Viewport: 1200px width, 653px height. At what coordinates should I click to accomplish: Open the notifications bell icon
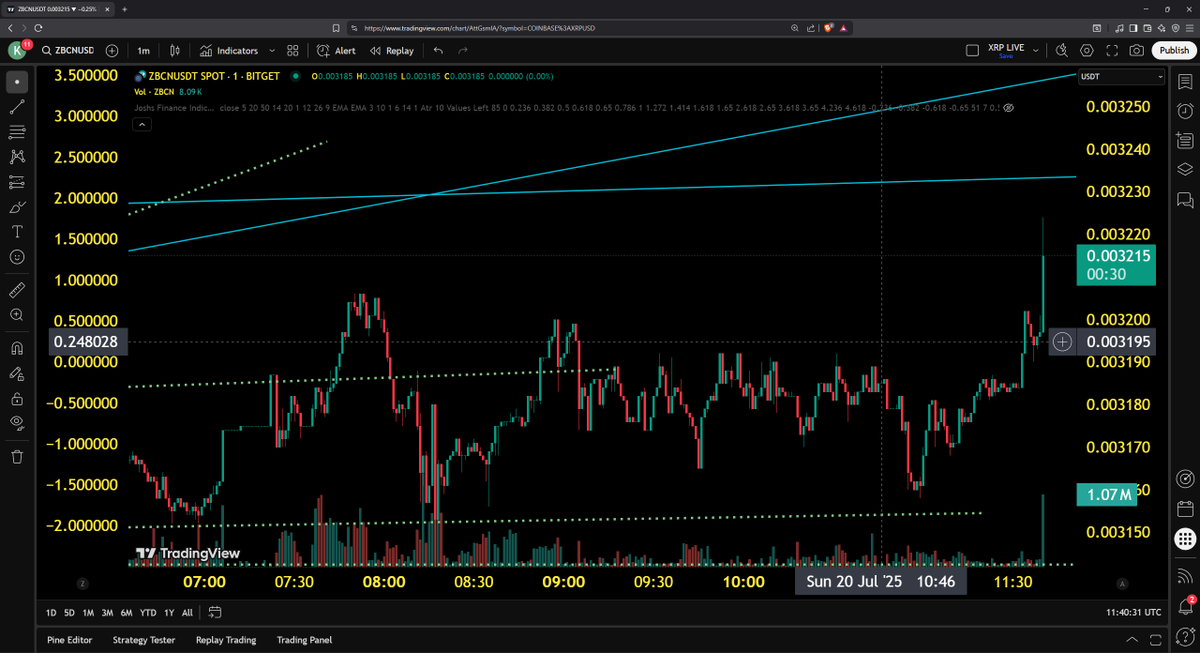1185,604
